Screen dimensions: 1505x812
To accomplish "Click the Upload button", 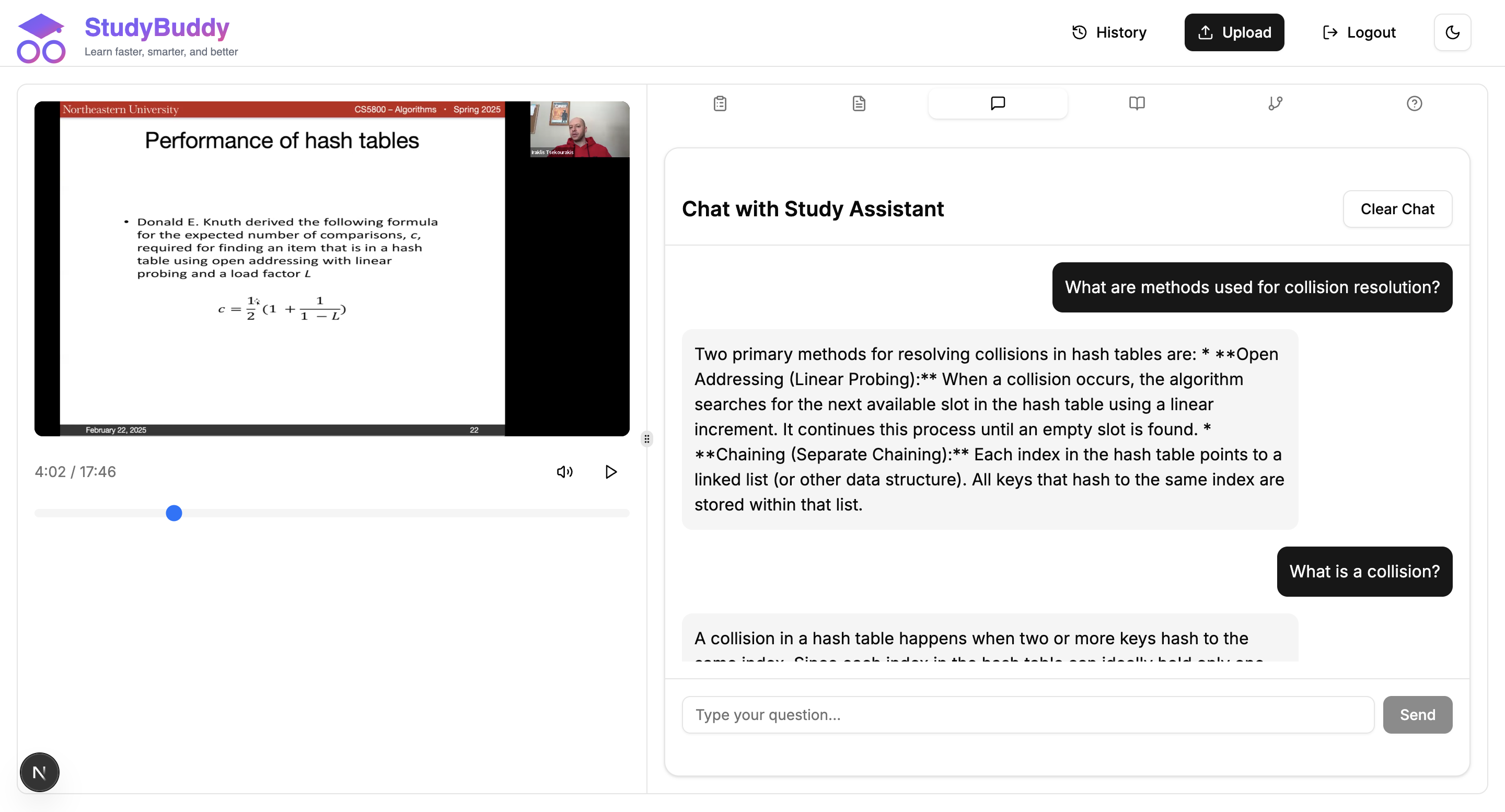I will [1234, 32].
